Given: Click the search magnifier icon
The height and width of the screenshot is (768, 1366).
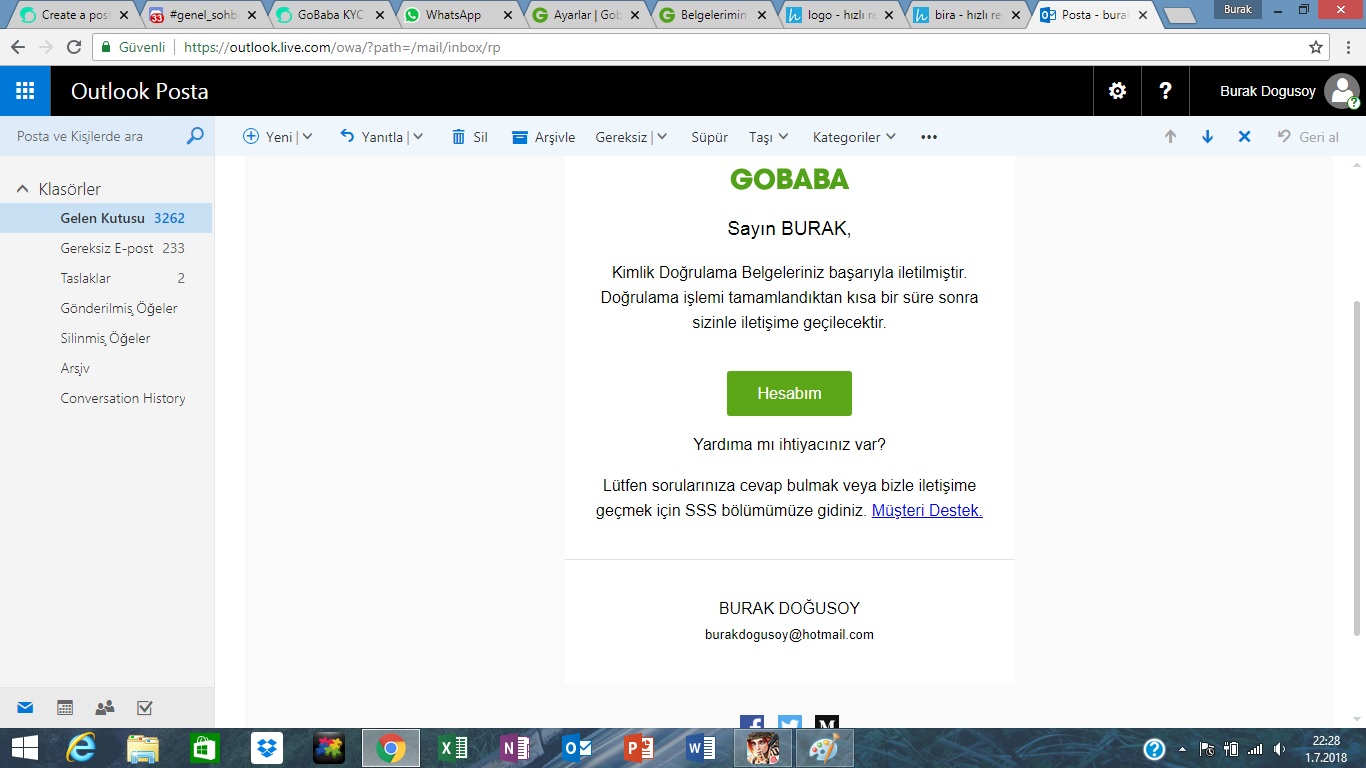Looking at the screenshot, I should (195, 136).
